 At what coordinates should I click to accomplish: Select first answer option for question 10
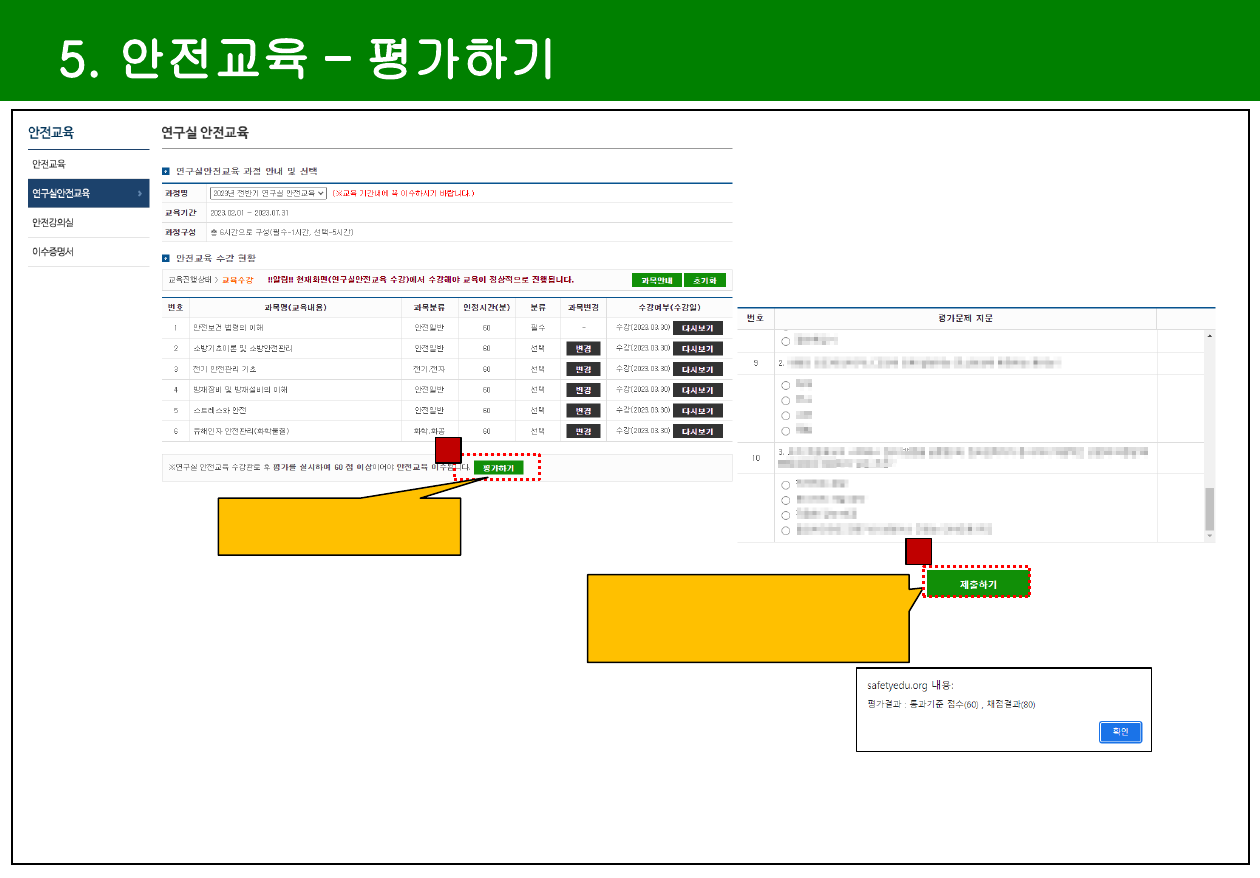tap(786, 485)
